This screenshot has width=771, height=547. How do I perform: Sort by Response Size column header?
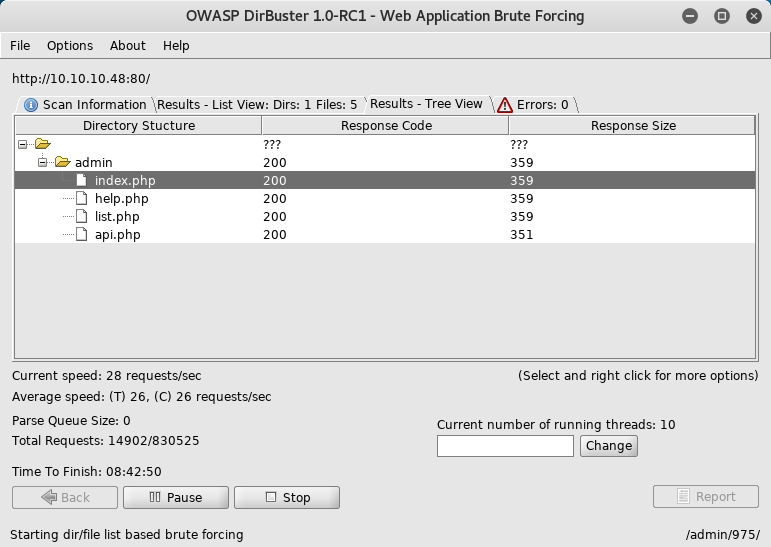[632, 126]
